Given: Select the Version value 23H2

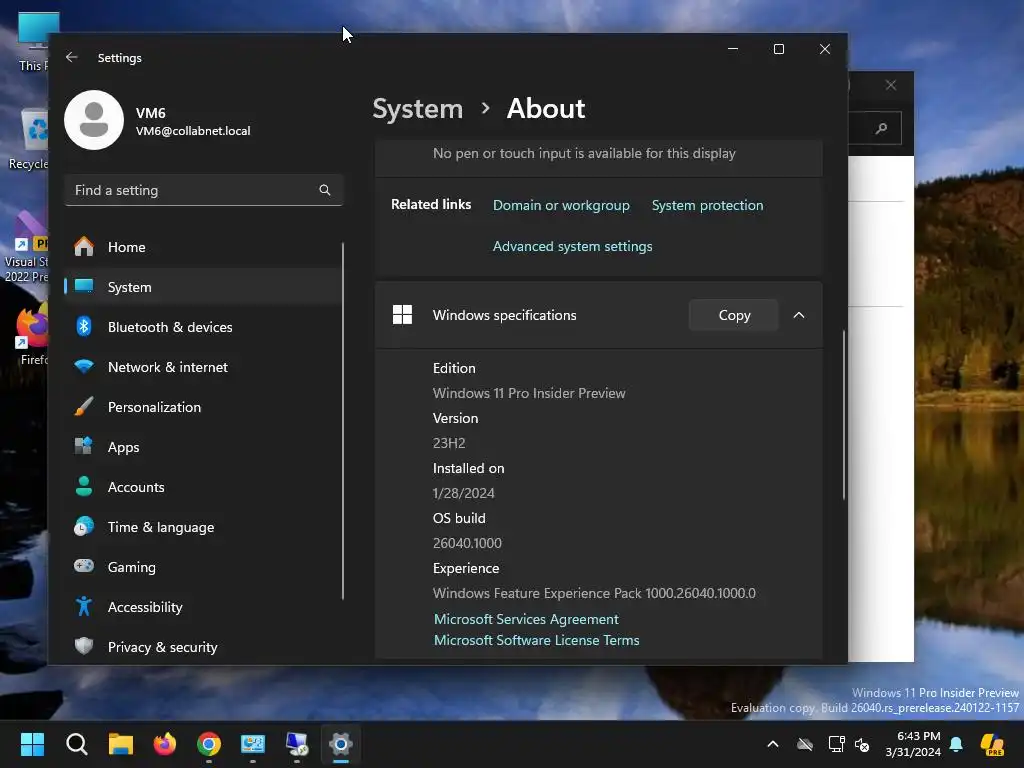Looking at the screenshot, I should [449, 443].
